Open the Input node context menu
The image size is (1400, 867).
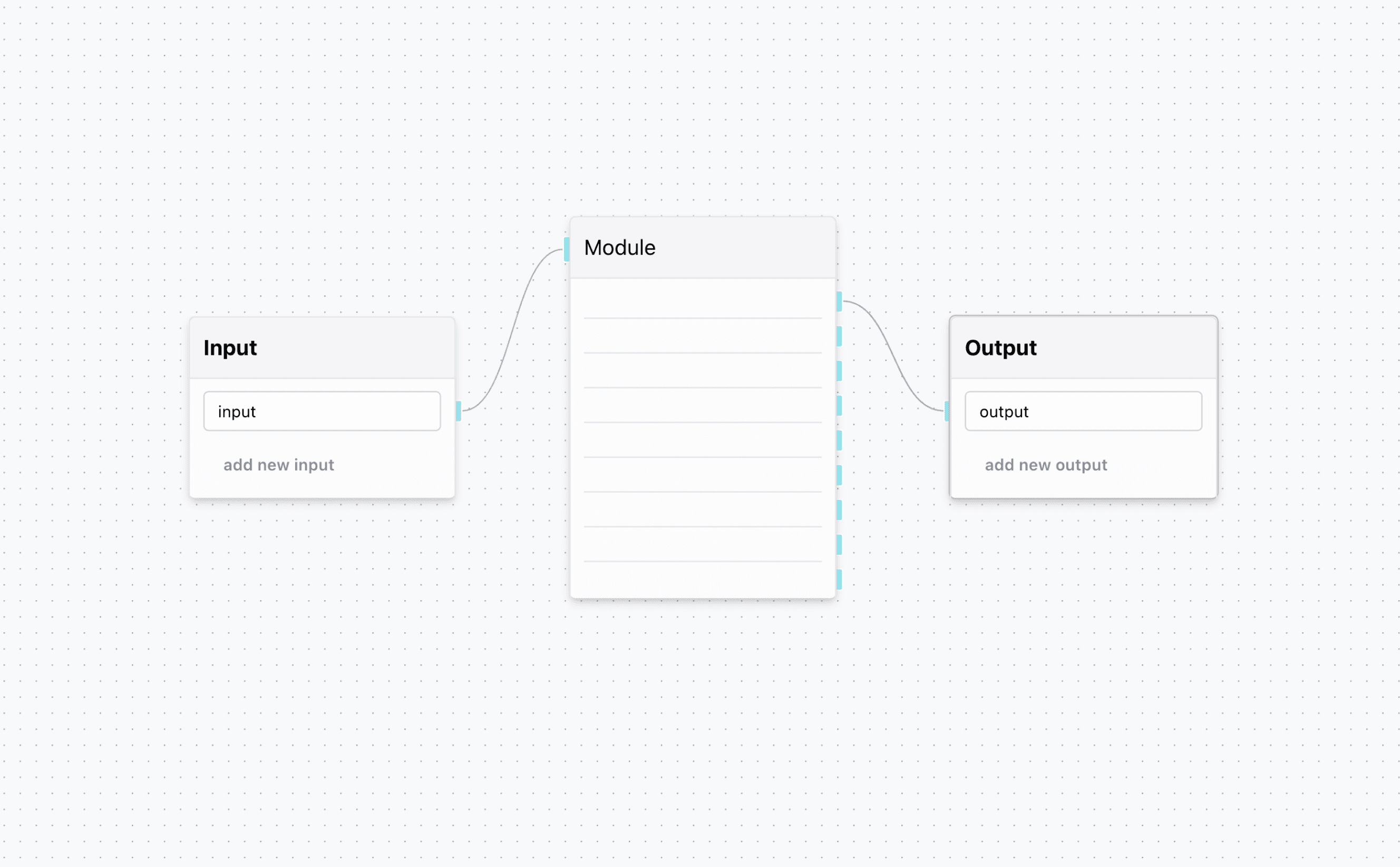[324, 347]
